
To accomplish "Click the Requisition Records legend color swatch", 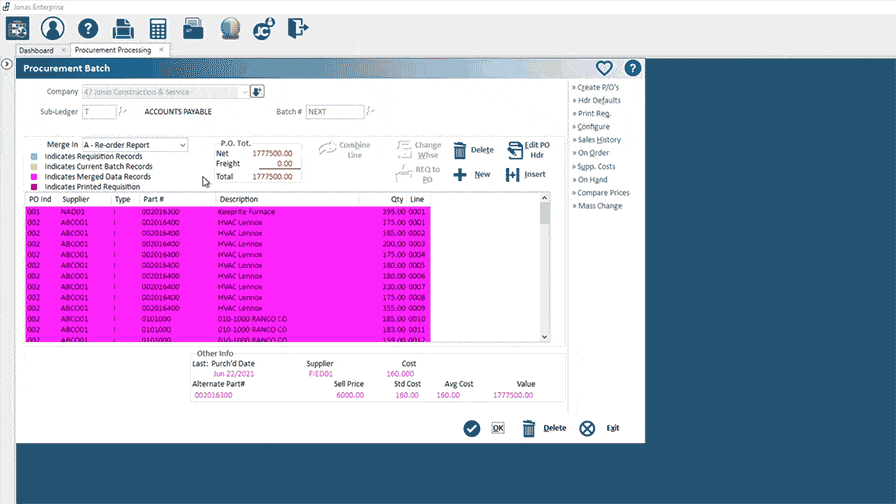I will (x=34, y=156).
